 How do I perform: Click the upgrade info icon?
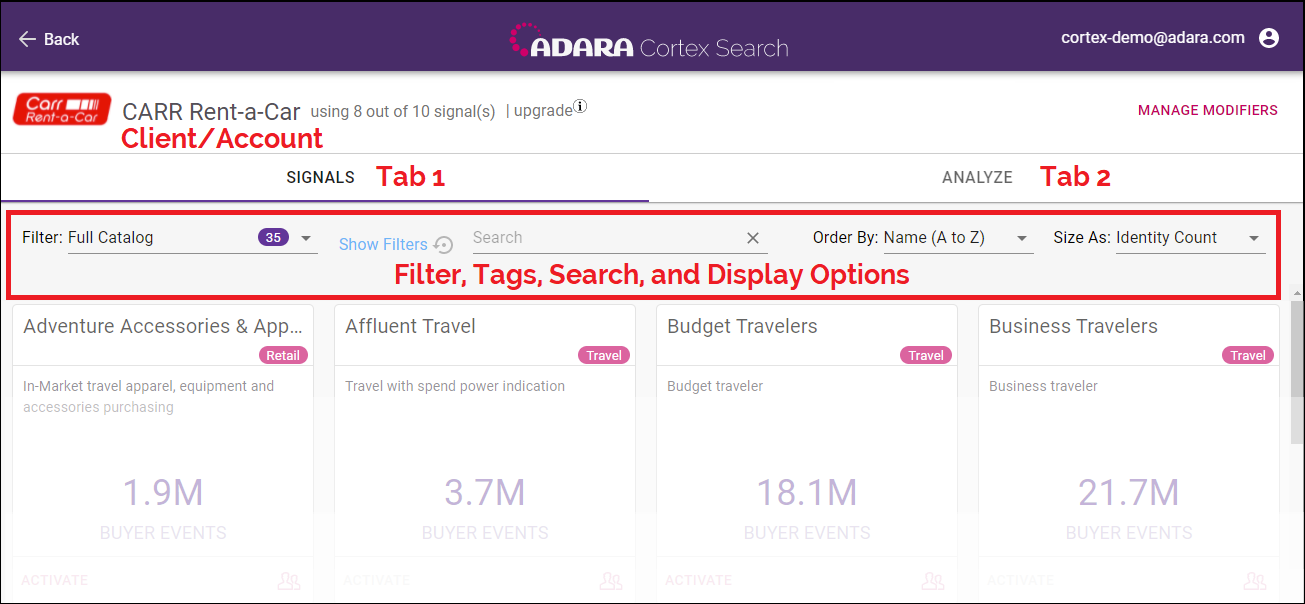pos(580,106)
